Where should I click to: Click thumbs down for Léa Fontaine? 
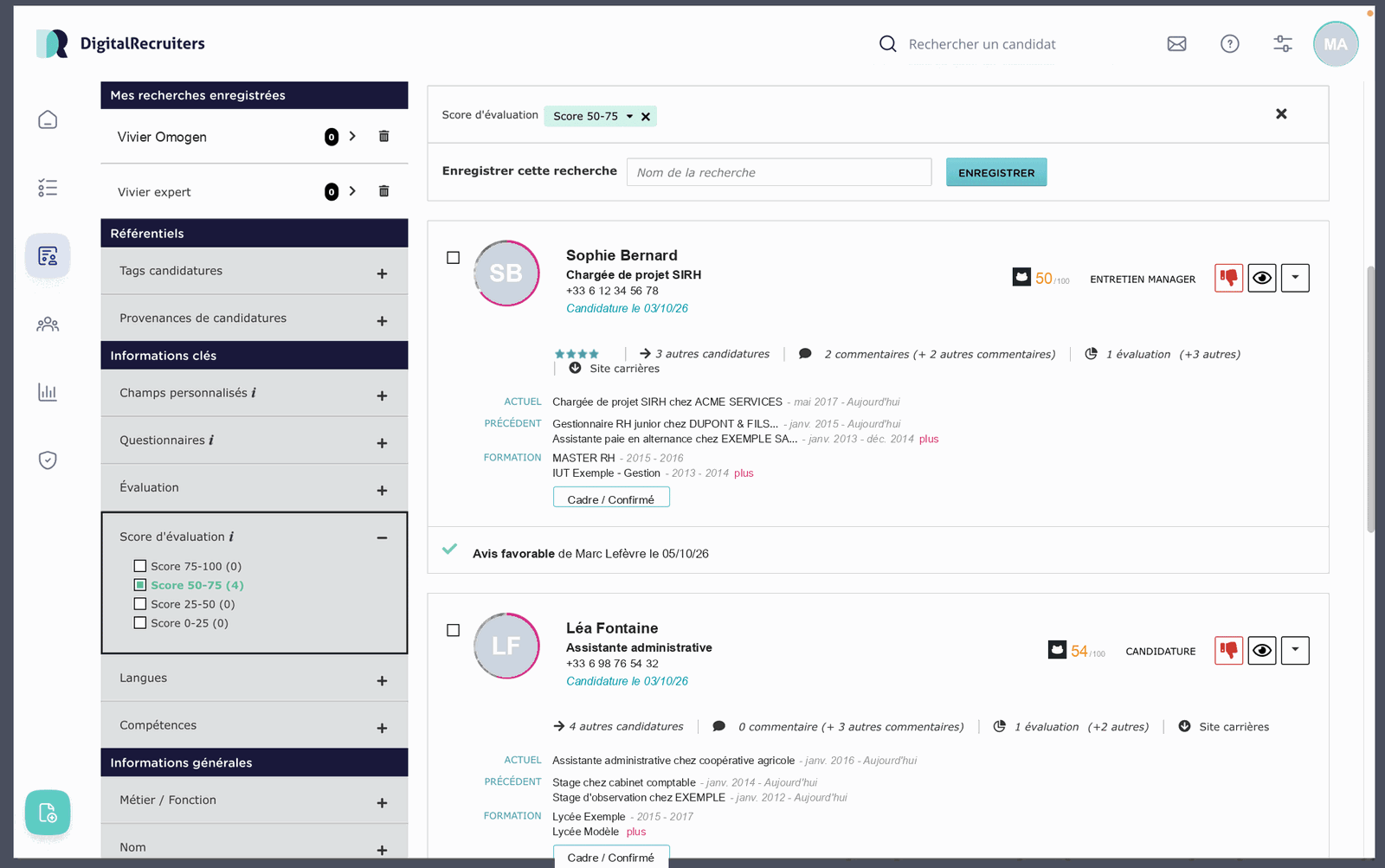pyautogui.click(x=1228, y=650)
